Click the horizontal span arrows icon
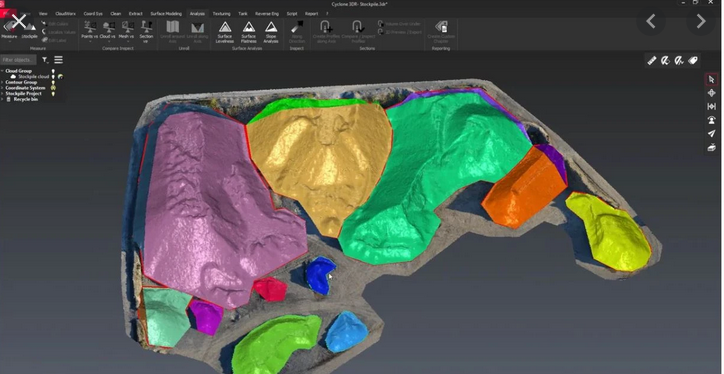This screenshot has height=374, width=724. [712, 107]
